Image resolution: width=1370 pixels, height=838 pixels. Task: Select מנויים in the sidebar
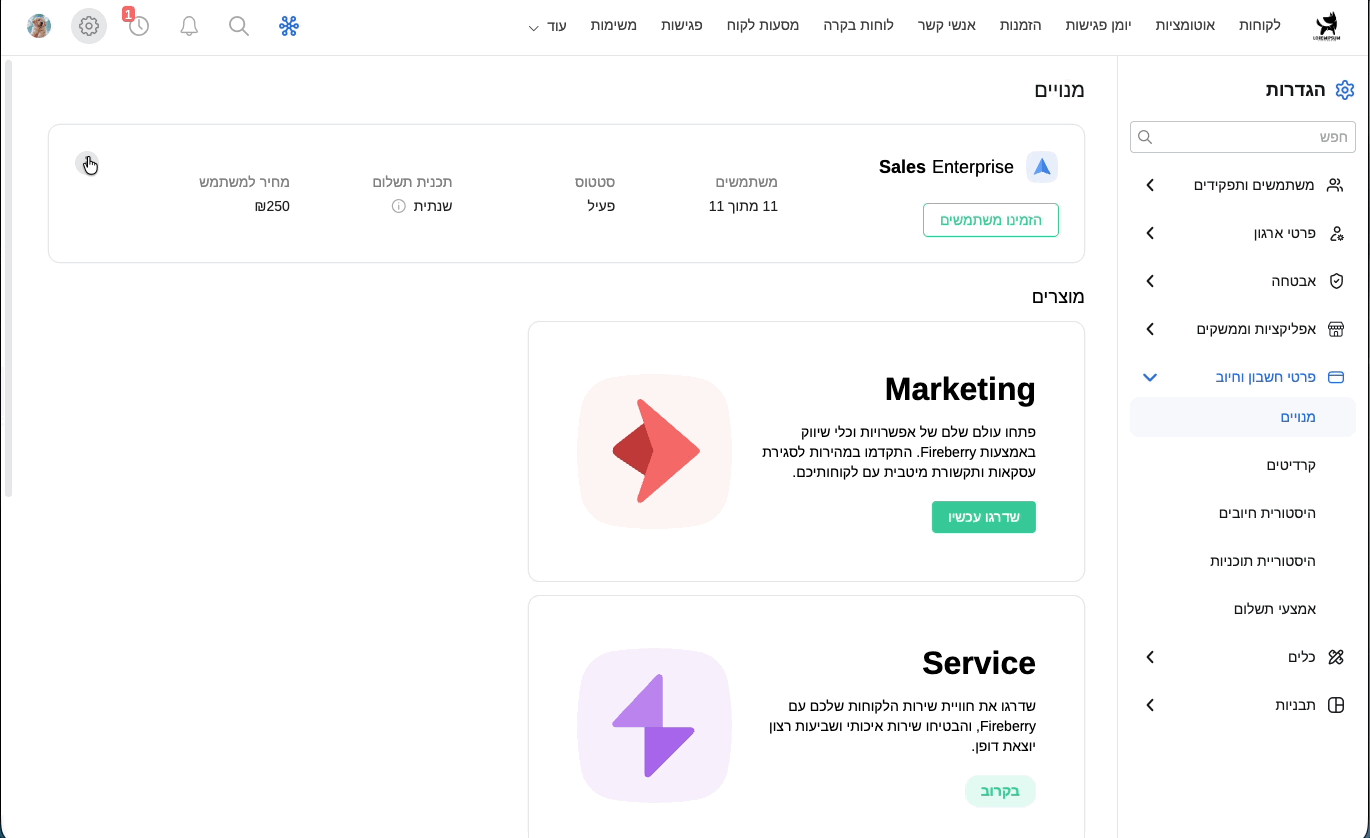click(x=1243, y=417)
